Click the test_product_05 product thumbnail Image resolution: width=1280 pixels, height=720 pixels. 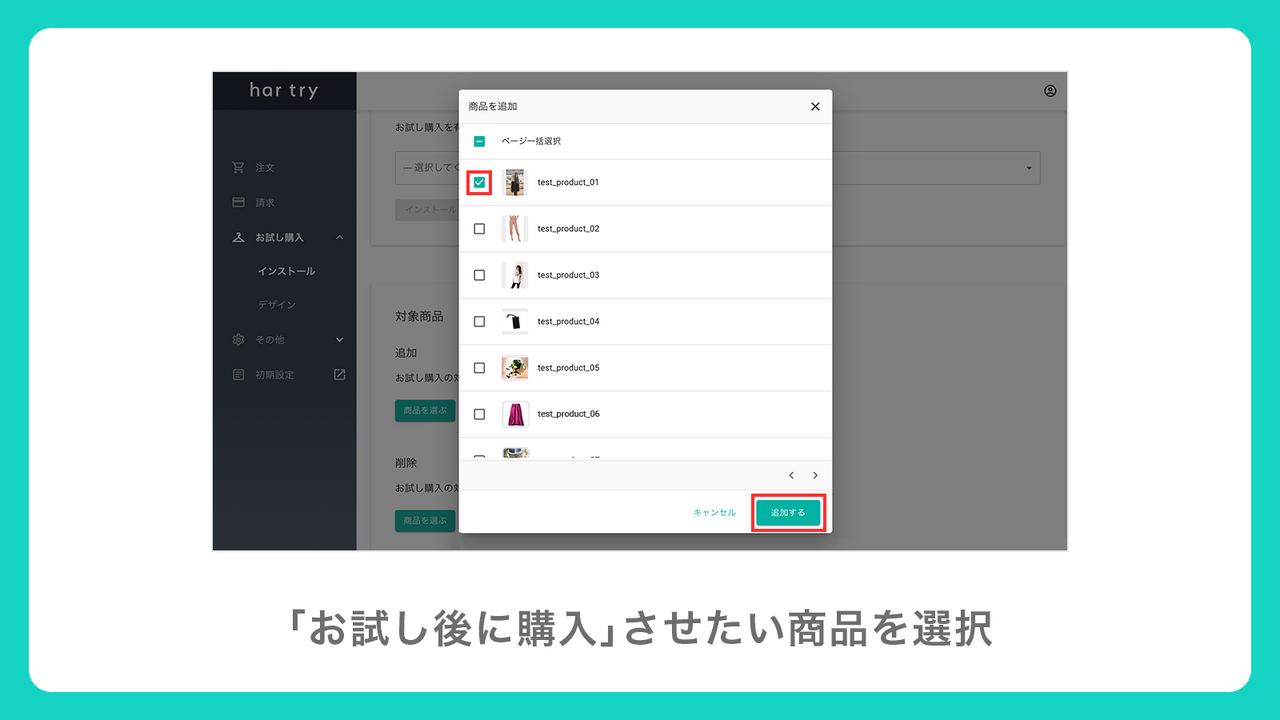click(x=514, y=367)
